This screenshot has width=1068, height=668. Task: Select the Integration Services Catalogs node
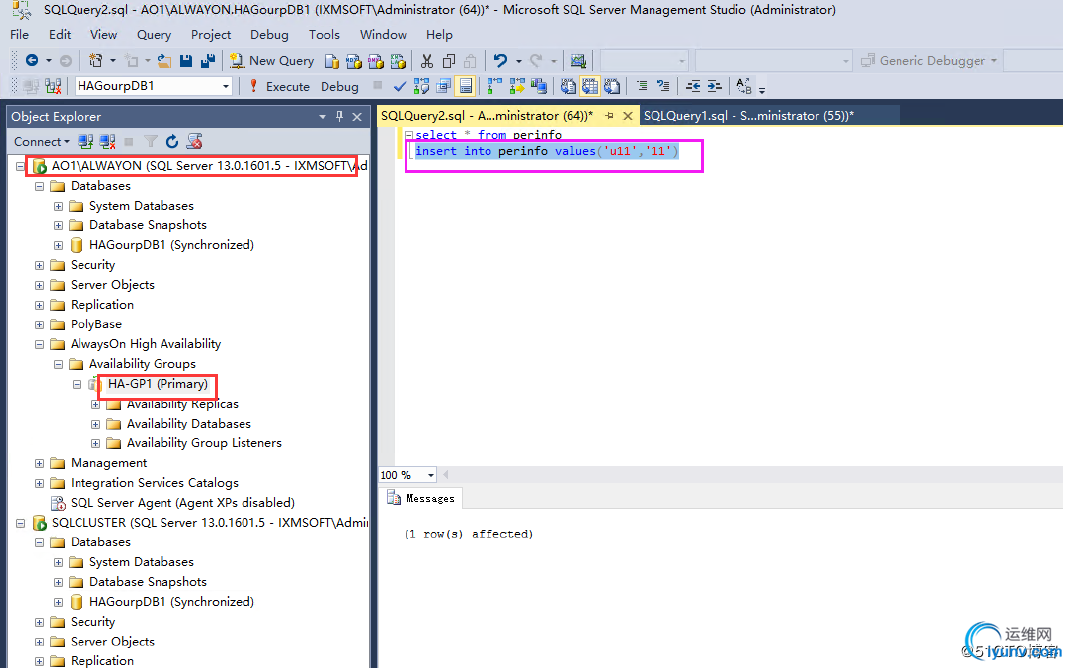click(x=155, y=483)
